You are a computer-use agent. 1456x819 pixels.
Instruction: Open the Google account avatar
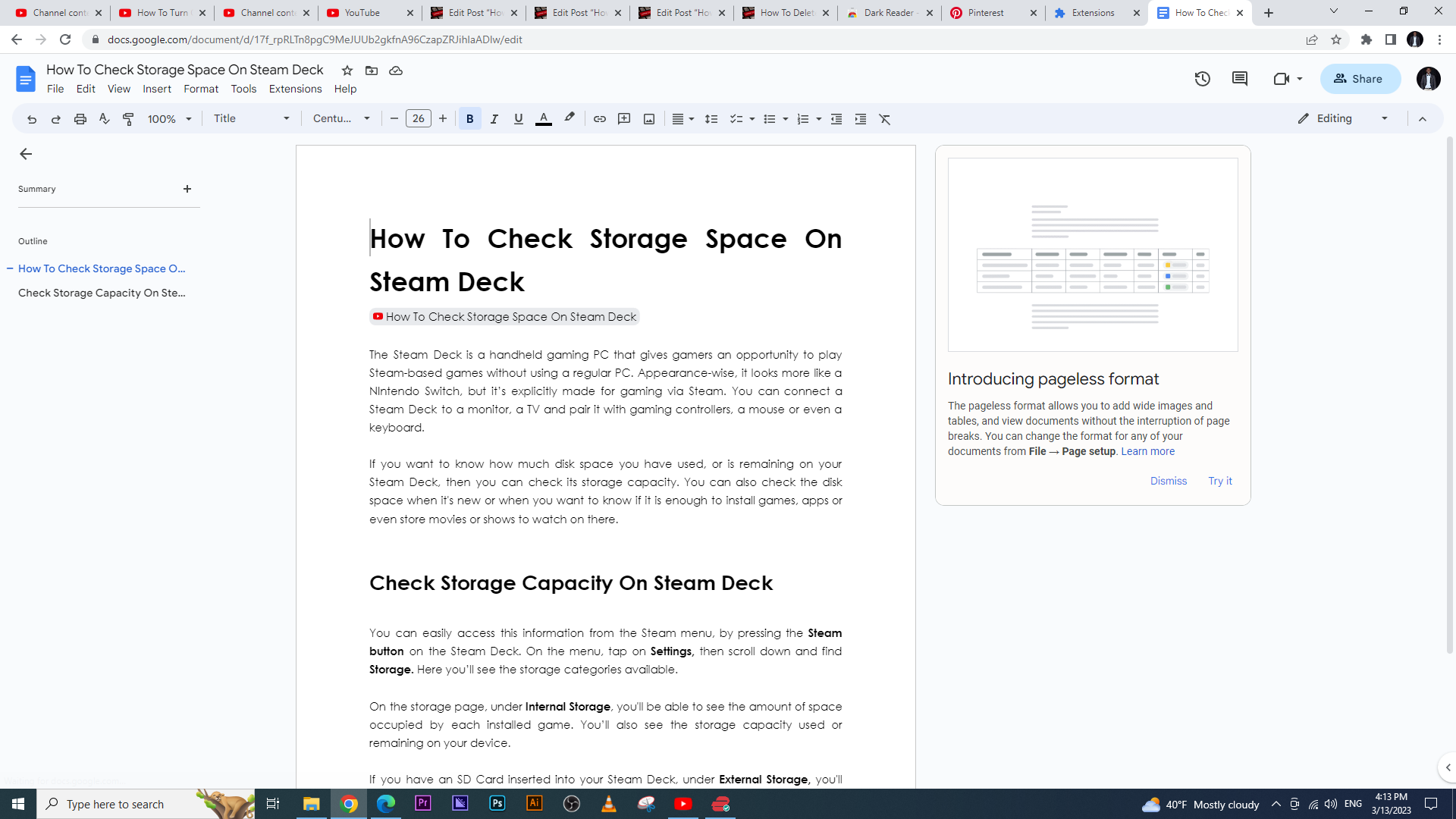tap(1429, 79)
